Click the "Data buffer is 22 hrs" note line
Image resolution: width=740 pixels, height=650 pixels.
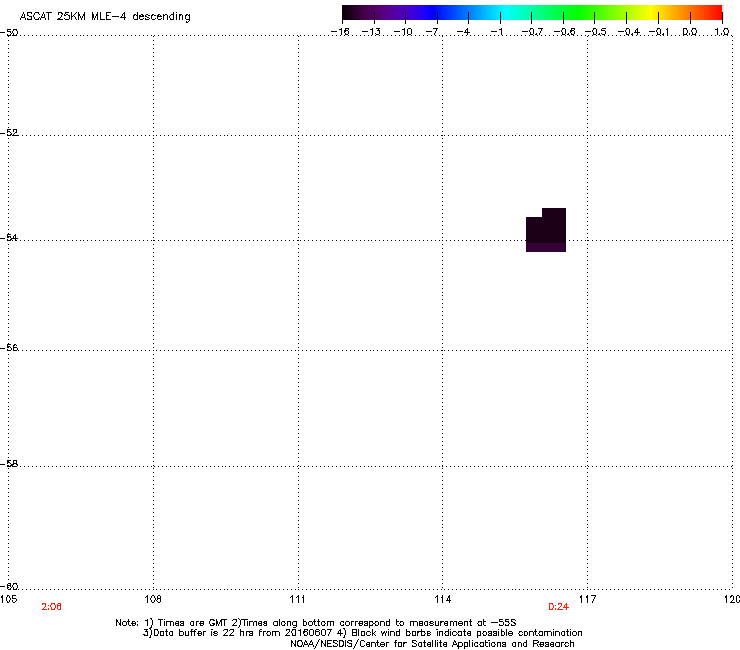[362, 633]
